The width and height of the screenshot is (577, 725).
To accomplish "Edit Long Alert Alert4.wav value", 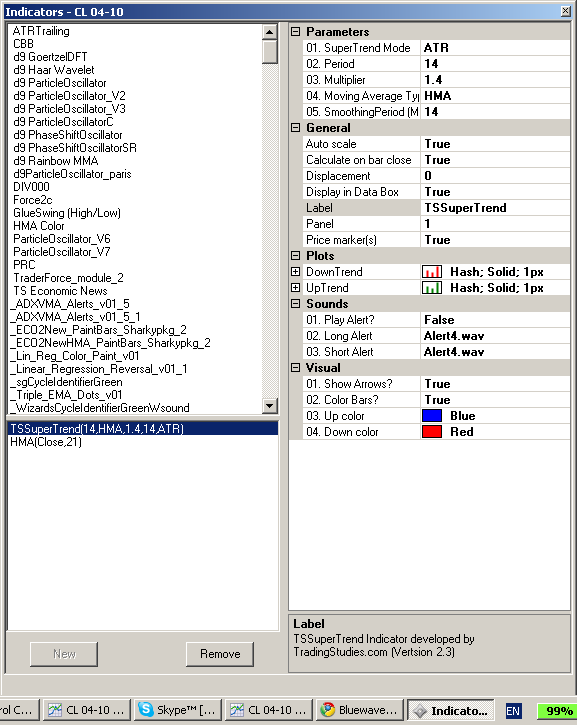I will pos(495,336).
